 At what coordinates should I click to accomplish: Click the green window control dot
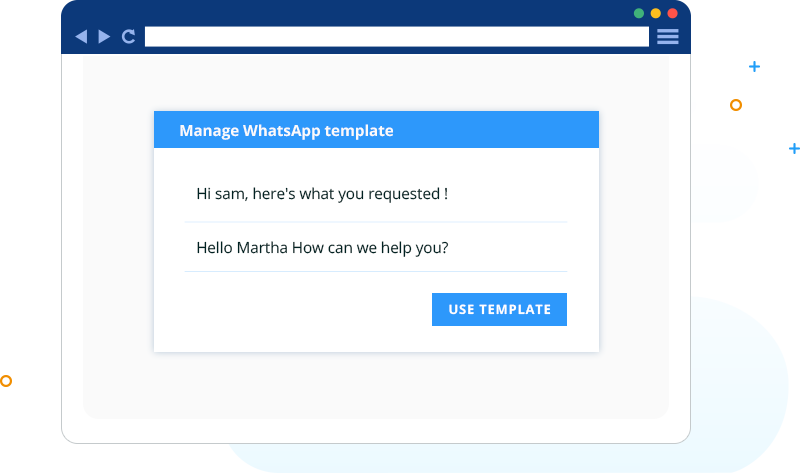click(x=639, y=13)
